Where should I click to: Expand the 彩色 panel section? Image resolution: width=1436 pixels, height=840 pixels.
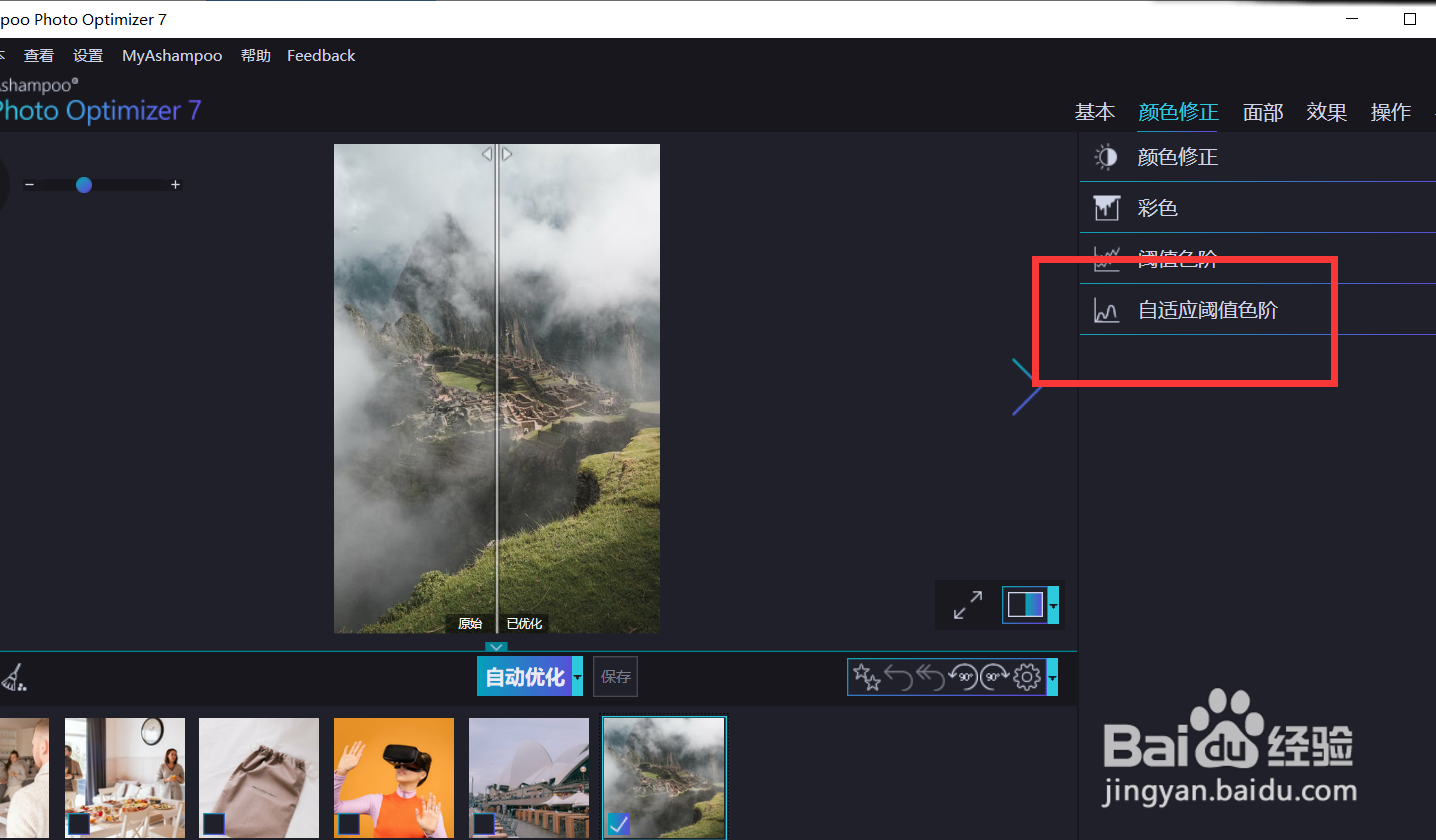pos(1258,208)
